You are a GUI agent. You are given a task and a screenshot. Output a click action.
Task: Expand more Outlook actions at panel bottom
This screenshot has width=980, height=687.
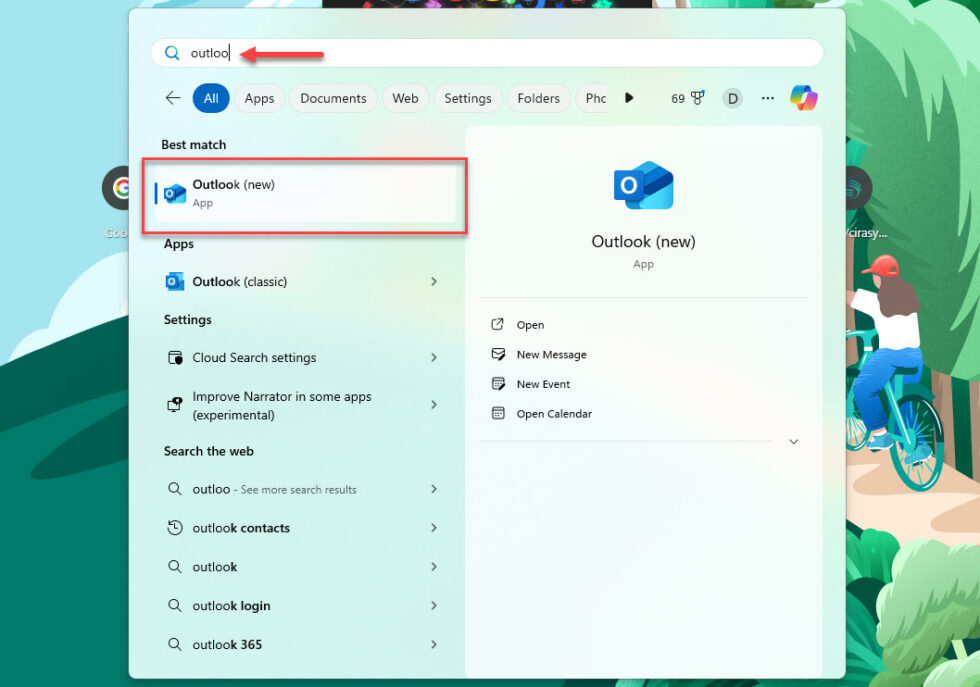pyautogui.click(x=793, y=441)
